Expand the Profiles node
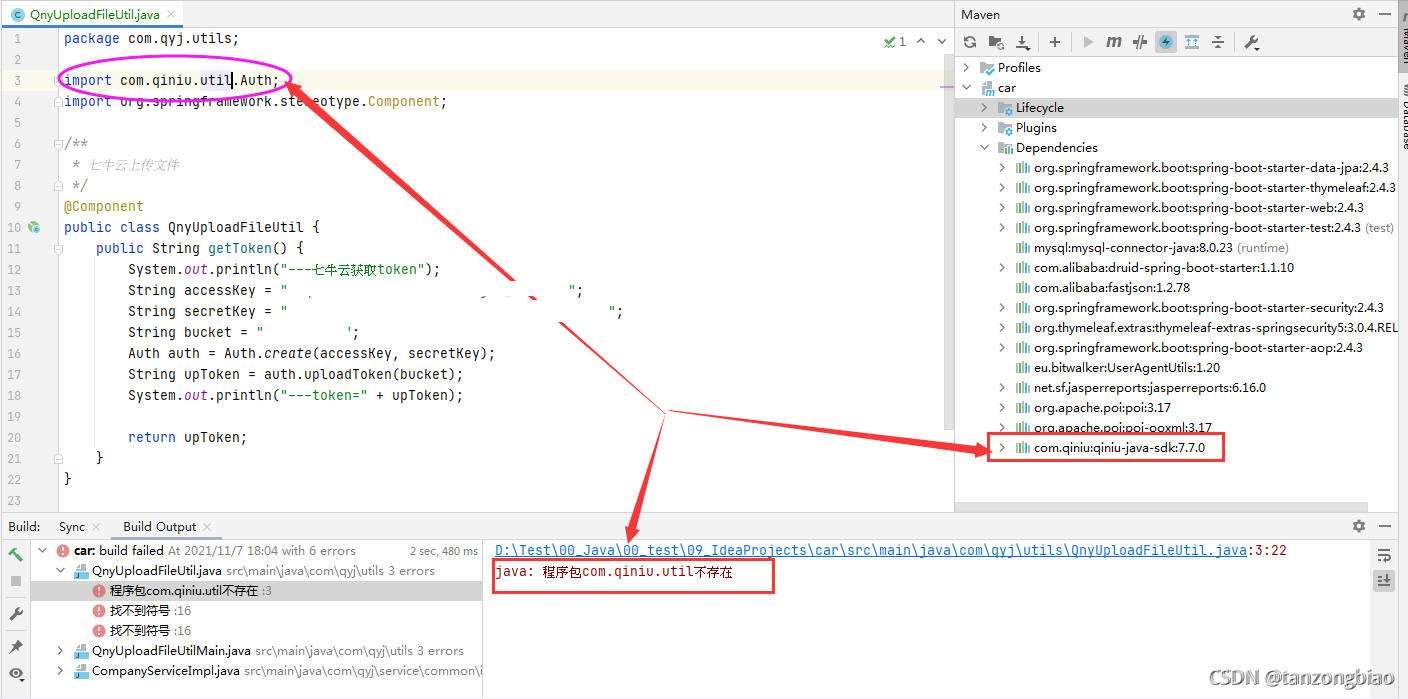The width and height of the screenshot is (1408, 699). pyautogui.click(x=964, y=67)
